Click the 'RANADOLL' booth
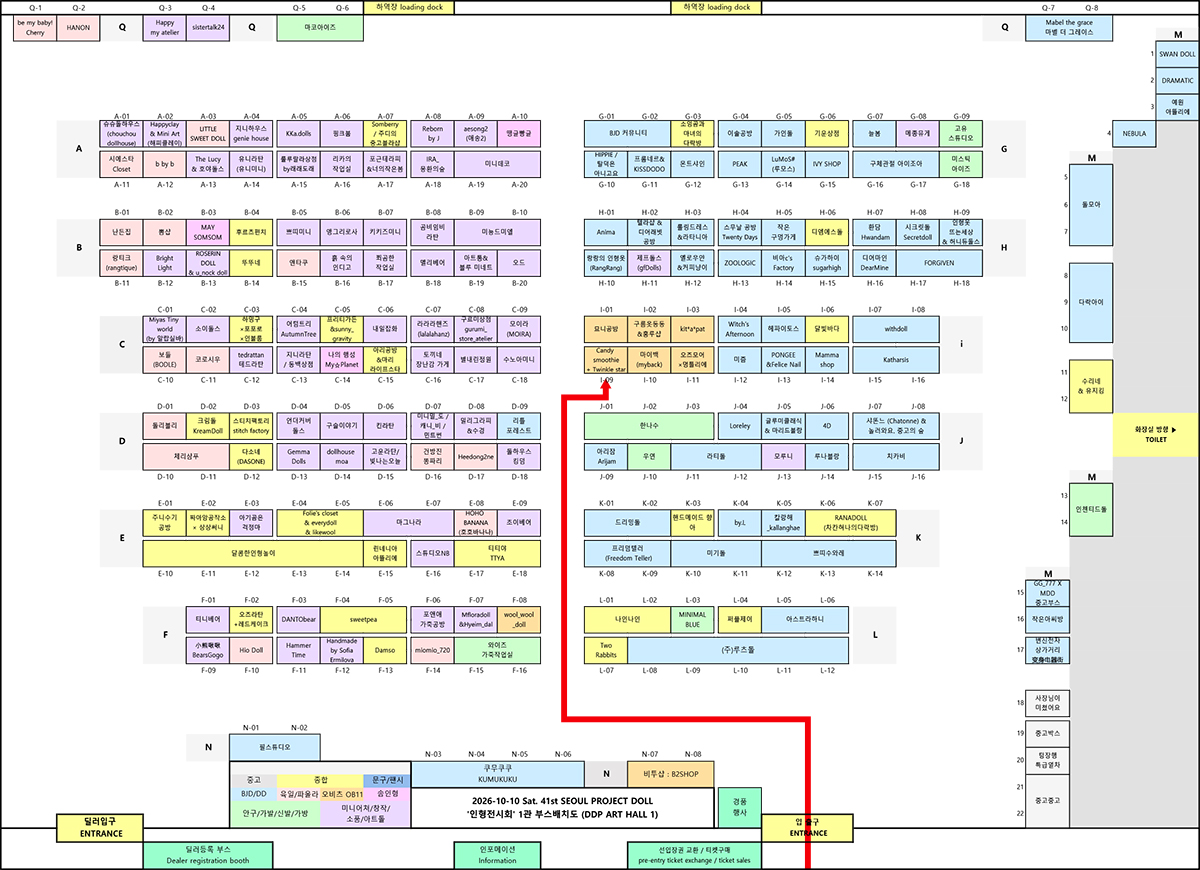 pyautogui.click(x=849, y=522)
